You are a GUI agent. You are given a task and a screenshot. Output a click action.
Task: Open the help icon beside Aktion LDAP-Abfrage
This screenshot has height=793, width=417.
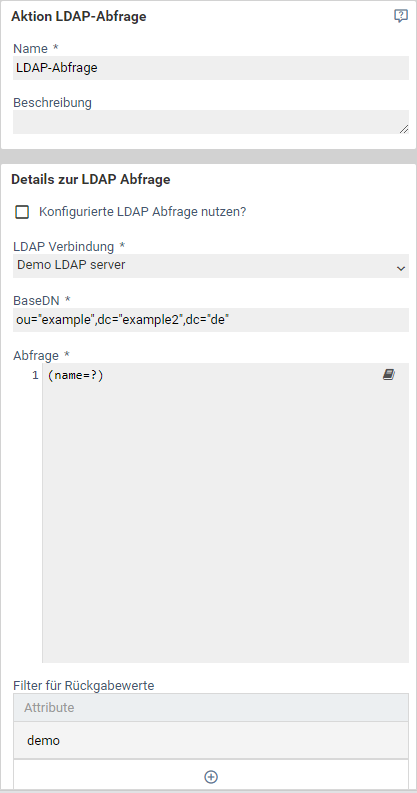400,16
